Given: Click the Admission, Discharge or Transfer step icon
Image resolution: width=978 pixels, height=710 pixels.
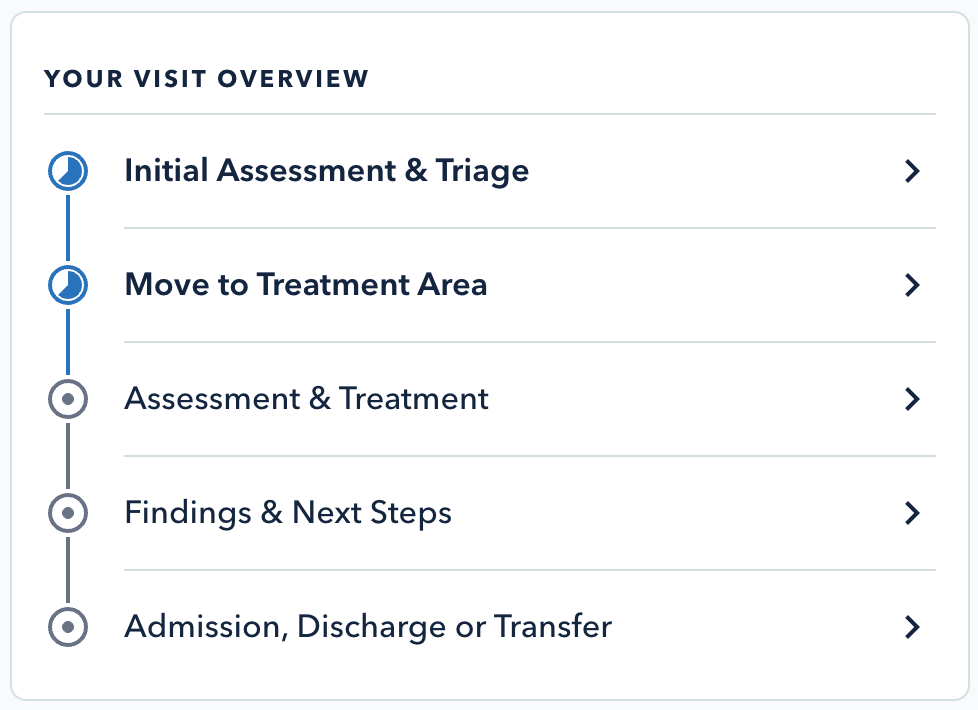Looking at the screenshot, I should coord(68,628).
